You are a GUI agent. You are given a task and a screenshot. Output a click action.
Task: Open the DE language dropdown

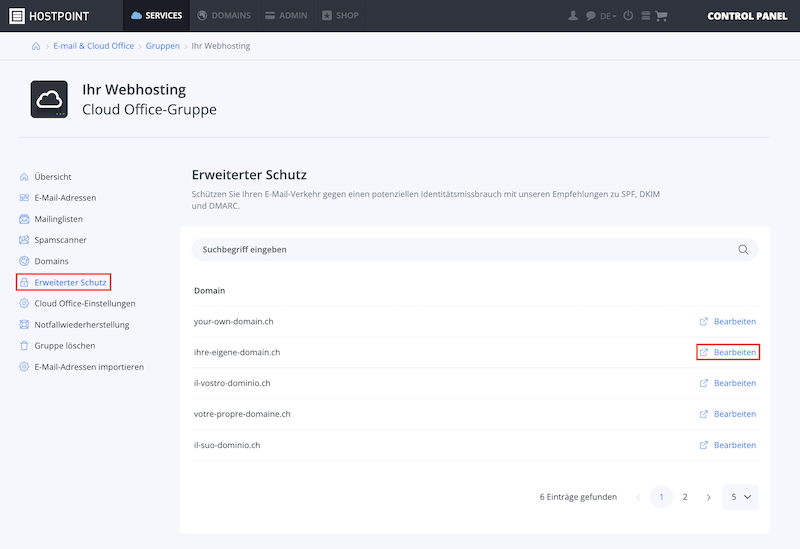point(608,16)
